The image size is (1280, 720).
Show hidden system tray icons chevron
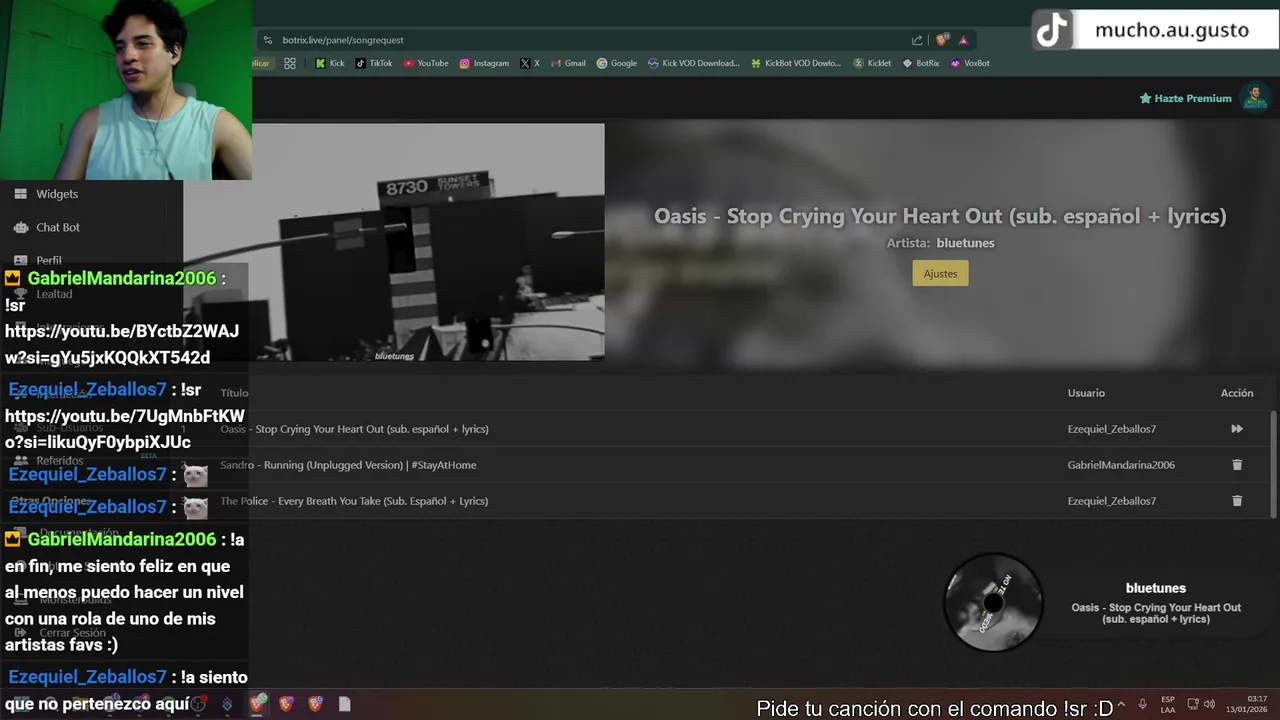[1120, 704]
